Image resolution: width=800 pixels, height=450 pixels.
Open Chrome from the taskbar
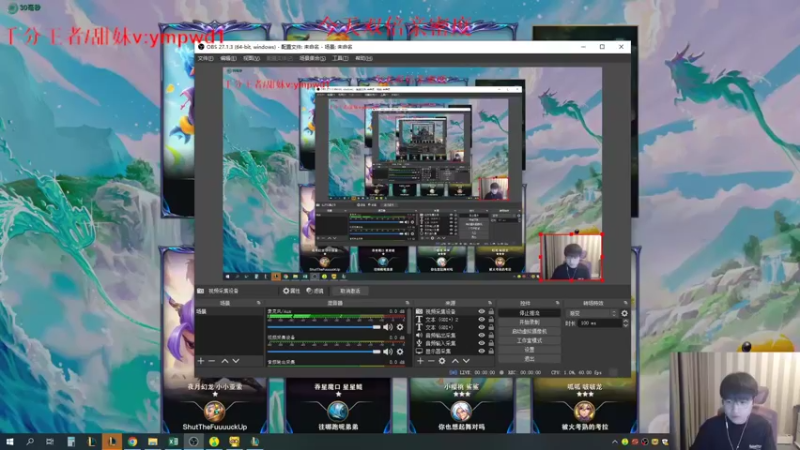pos(132,441)
